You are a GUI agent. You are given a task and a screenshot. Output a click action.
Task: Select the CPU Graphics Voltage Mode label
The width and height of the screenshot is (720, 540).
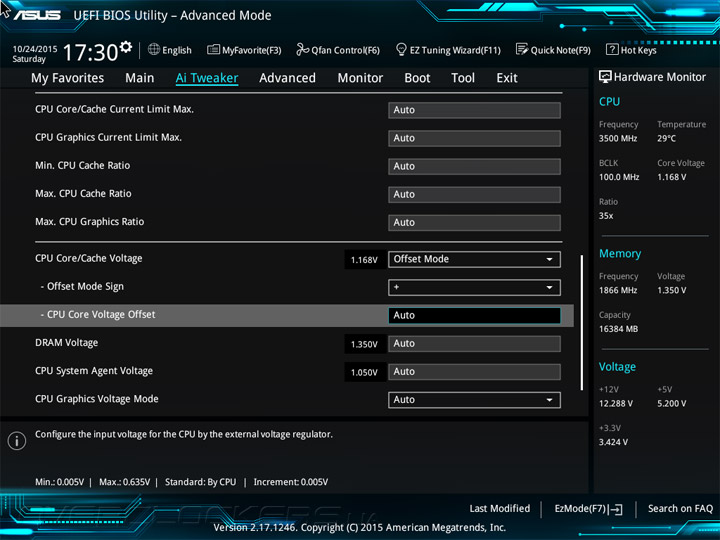(x=97, y=399)
